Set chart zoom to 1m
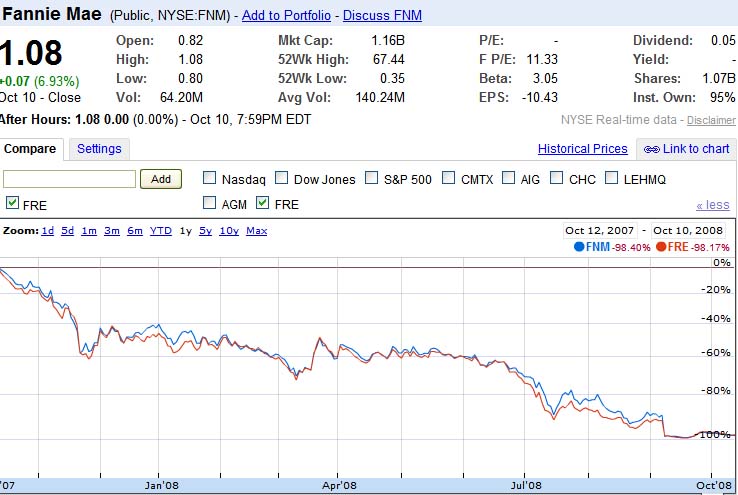Image resolution: width=738 pixels, height=495 pixels. tap(89, 231)
